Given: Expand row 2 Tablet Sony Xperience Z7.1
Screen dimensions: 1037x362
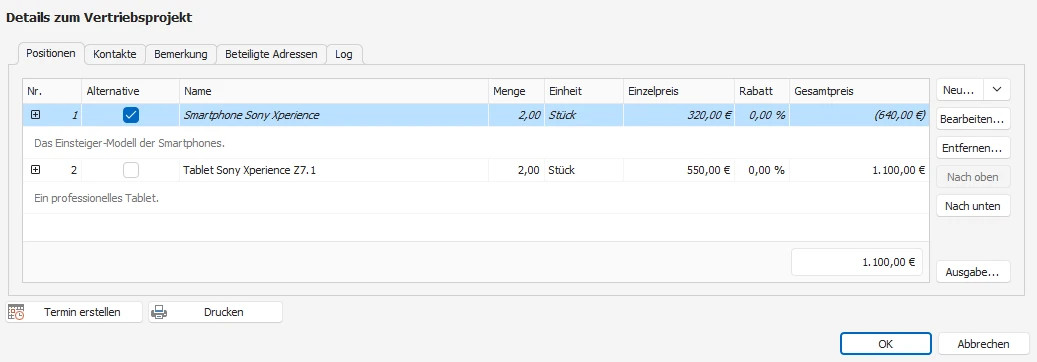Looking at the screenshot, I should [x=36, y=170].
